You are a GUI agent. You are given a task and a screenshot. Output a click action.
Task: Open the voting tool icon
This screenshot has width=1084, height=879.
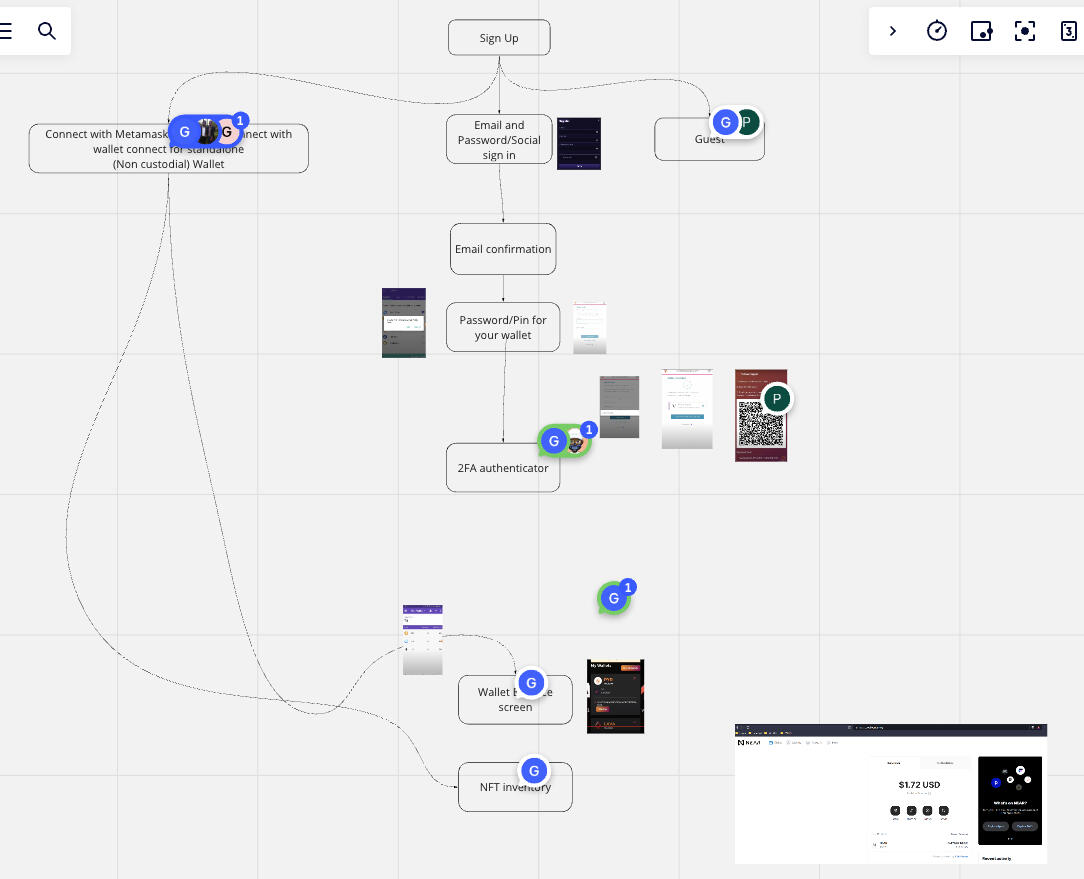coord(981,32)
